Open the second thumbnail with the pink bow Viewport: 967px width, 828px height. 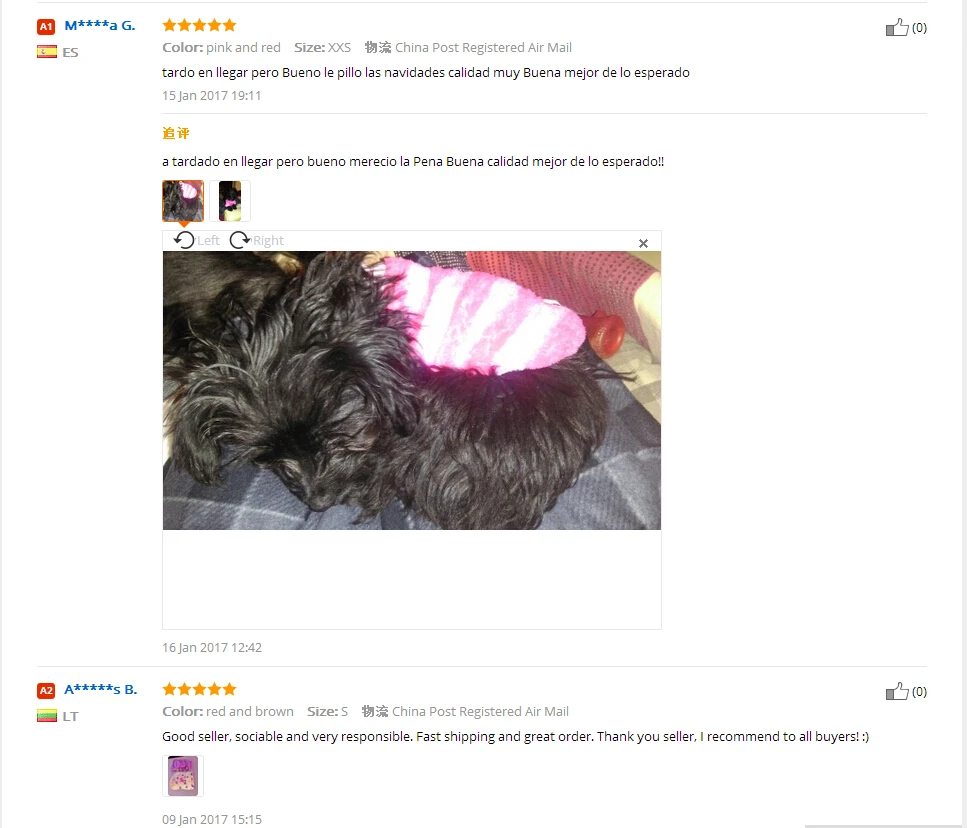(x=230, y=201)
